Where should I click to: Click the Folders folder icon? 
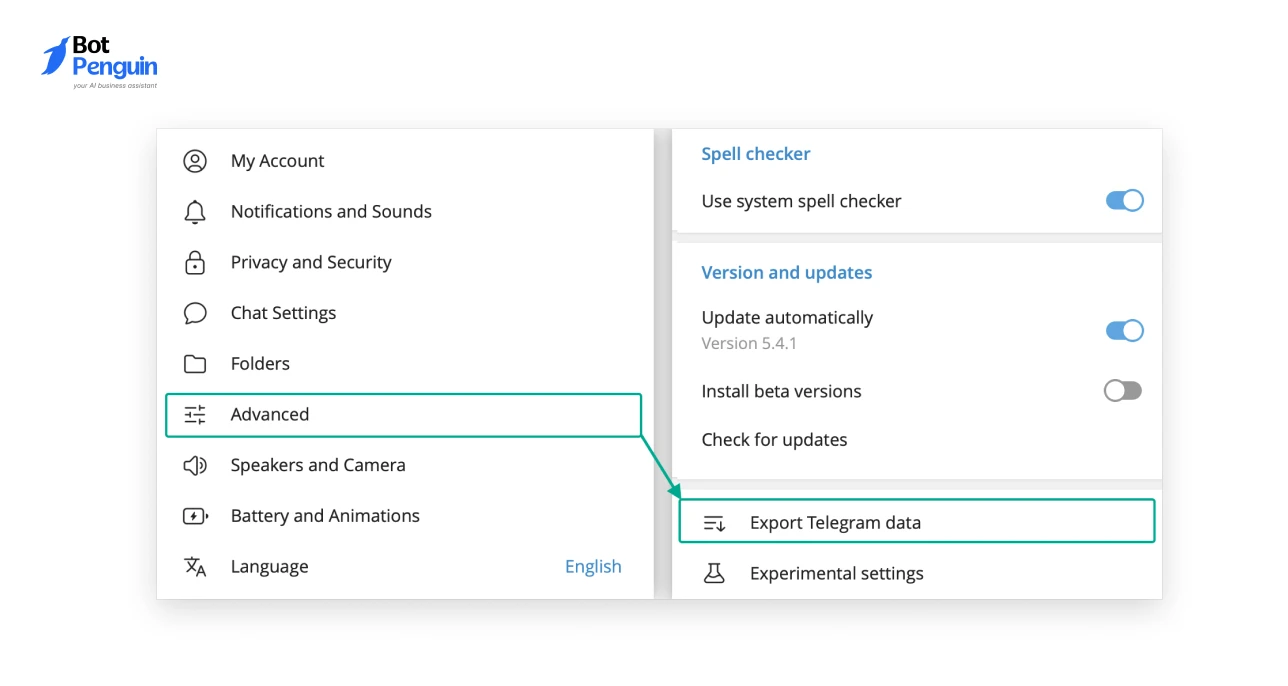pyautogui.click(x=195, y=364)
